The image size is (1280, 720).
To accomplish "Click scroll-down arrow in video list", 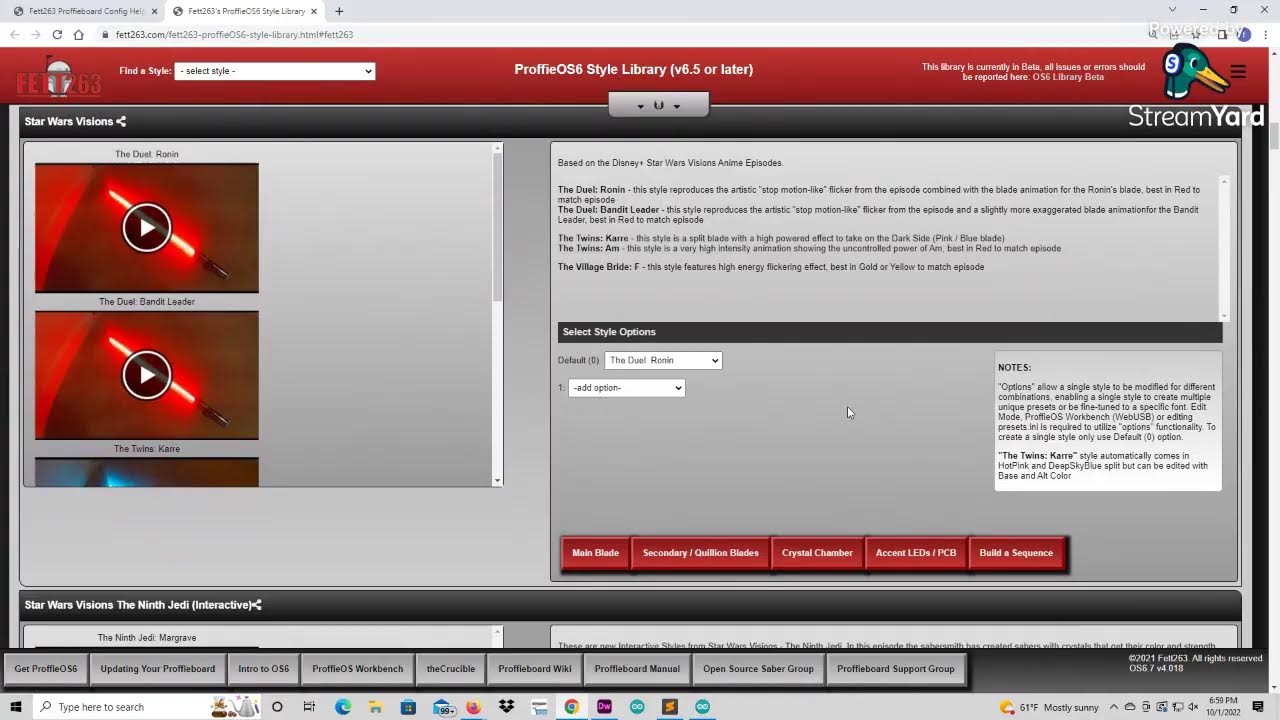I will point(497,481).
